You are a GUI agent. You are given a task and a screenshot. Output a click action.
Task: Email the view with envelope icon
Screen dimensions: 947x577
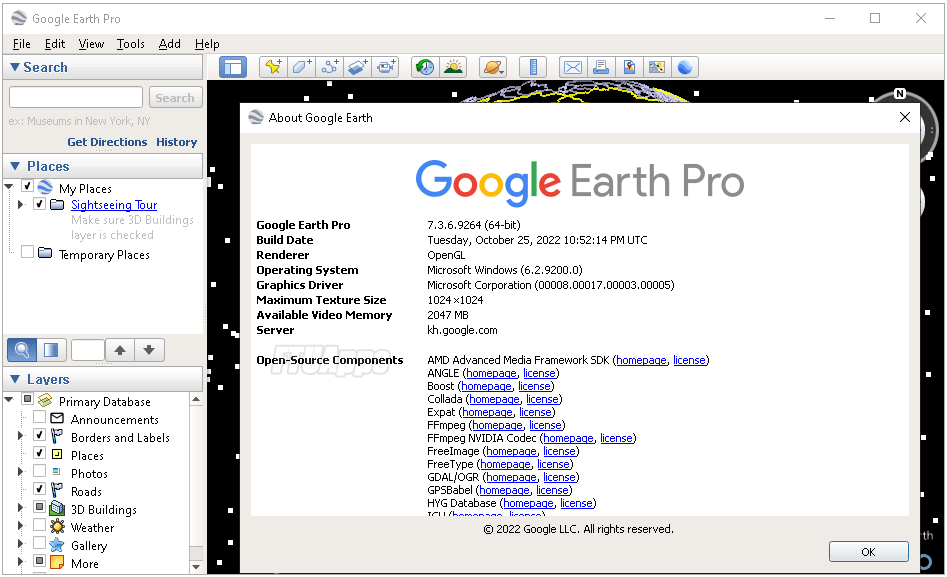tap(573, 67)
